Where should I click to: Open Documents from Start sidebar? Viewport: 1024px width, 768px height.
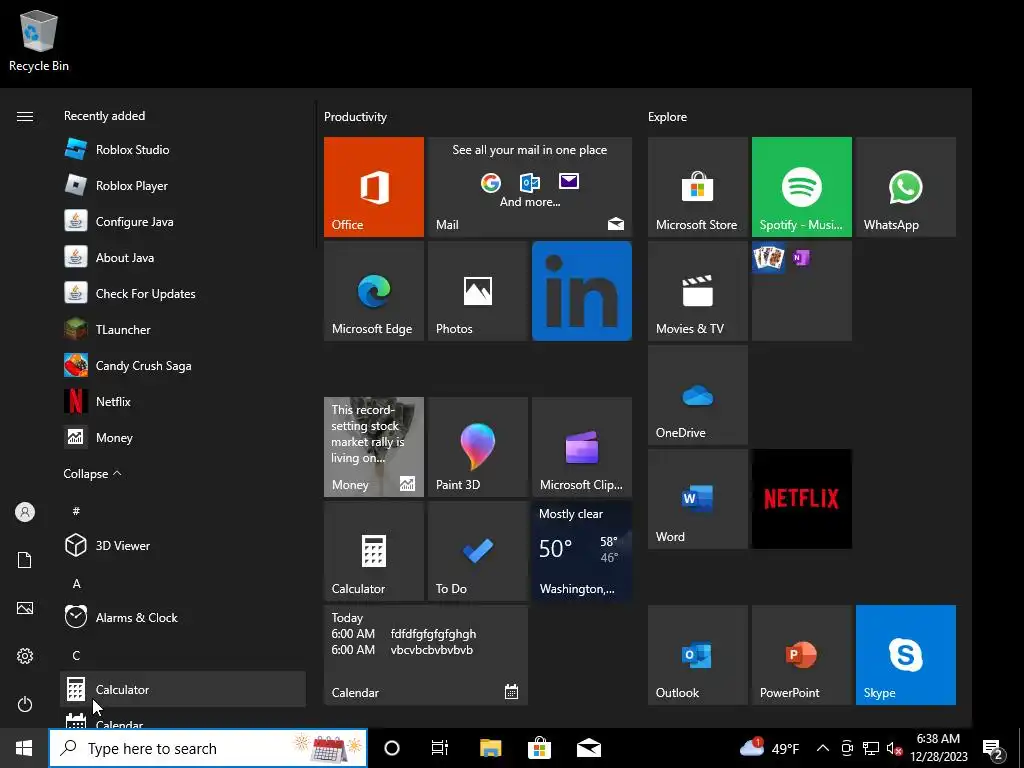click(25, 560)
